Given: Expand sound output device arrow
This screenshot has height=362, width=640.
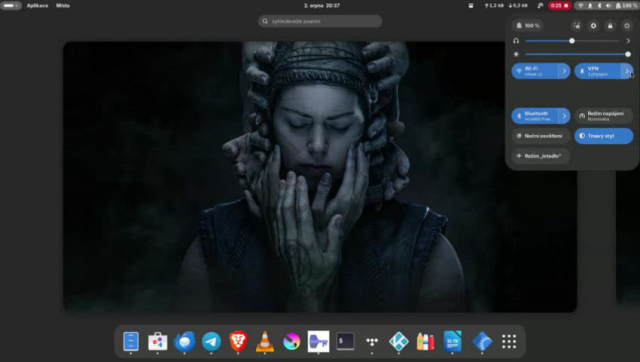Looking at the screenshot, I should [x=628, y=41].
